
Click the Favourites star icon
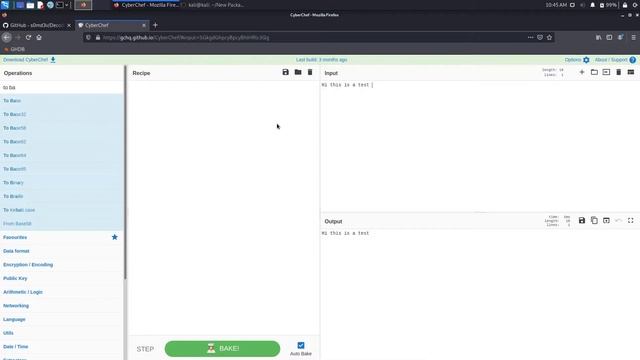click(115, 237)
